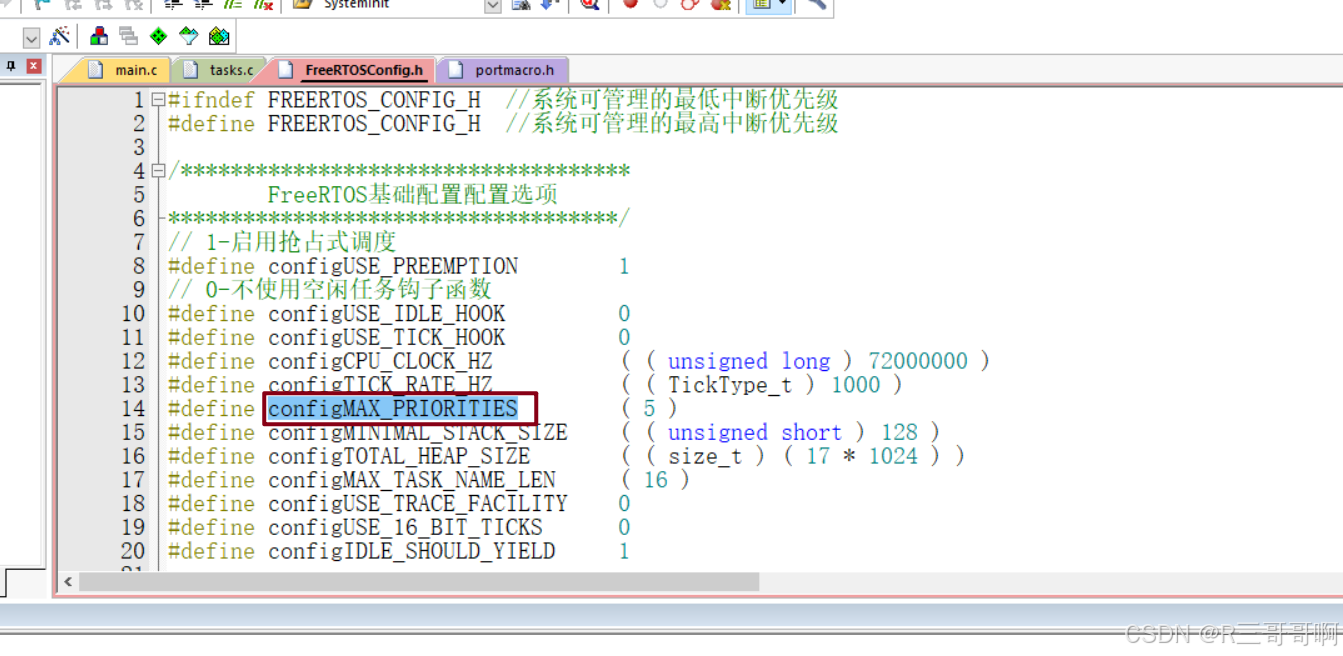The height and width of the screenshot is (656, 1343).
Task: Click the gray stacked-windows icon beside the colored boxes
Action: (128, 37)
